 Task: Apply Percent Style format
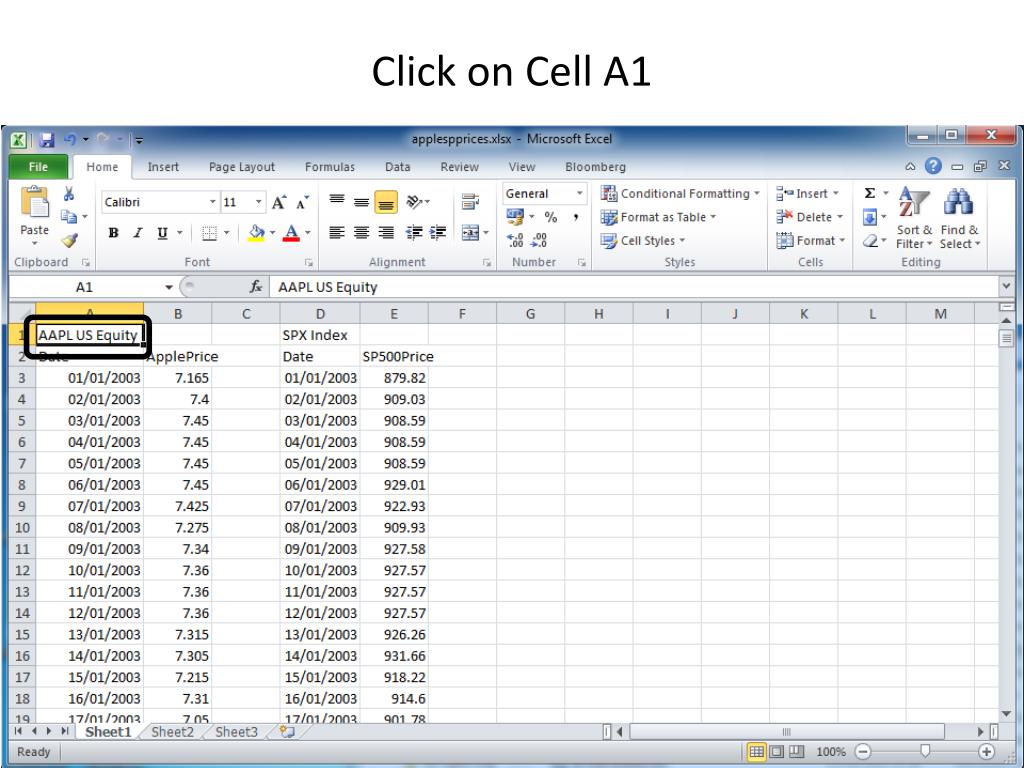coord(551,217)
